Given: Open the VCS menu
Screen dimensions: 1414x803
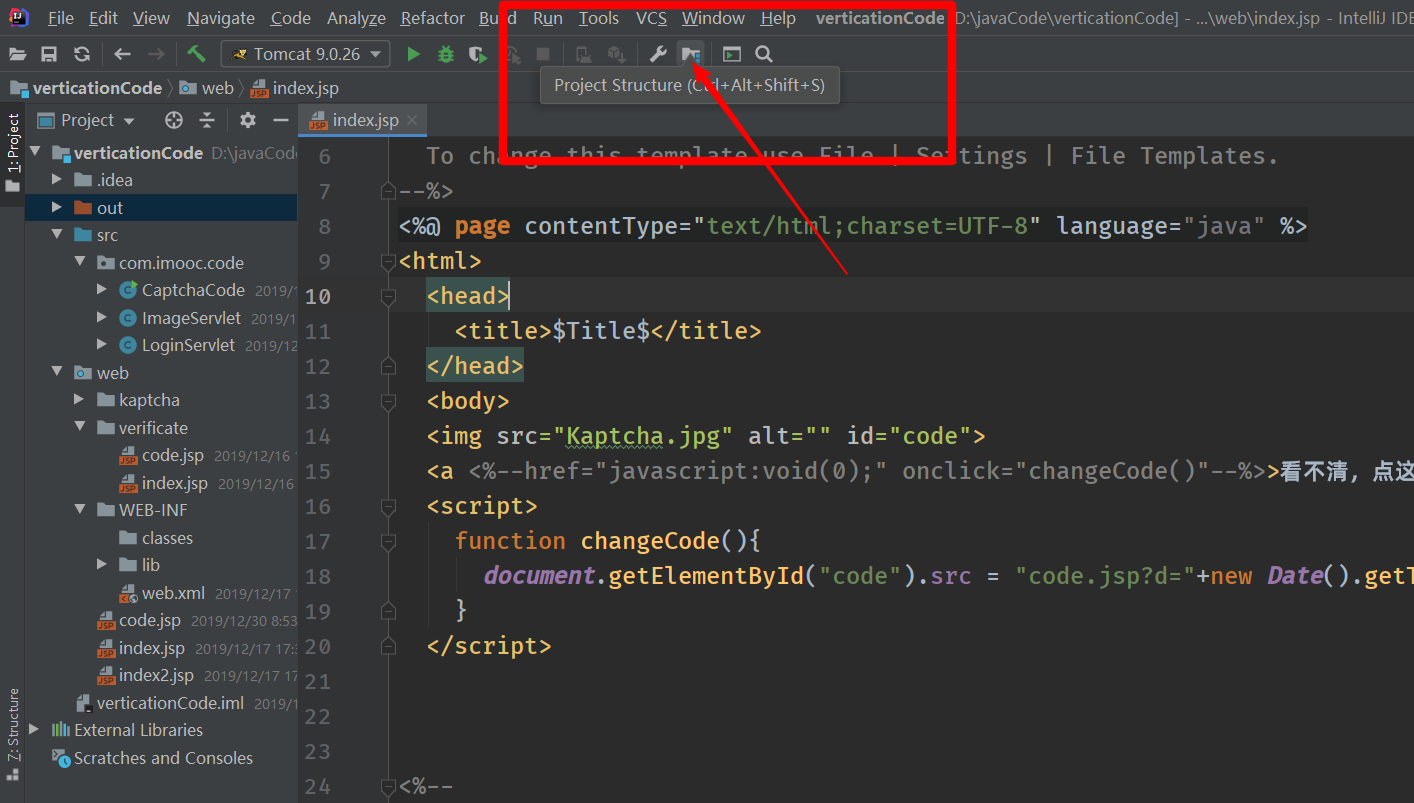Looking at the screenshot, I should point(652,18).
